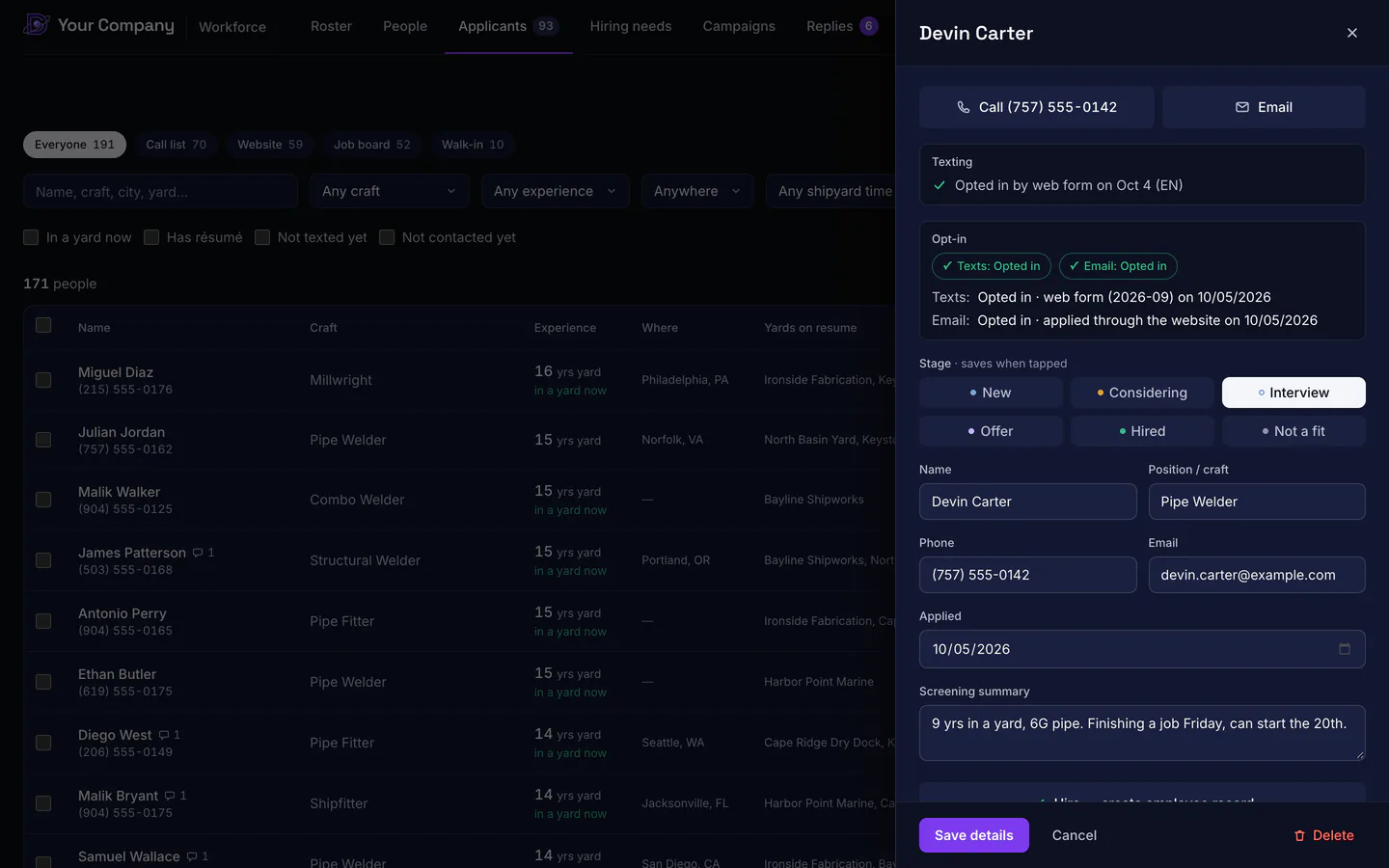Enable the 'Has résumé' filter checkbox

(151, 237)
